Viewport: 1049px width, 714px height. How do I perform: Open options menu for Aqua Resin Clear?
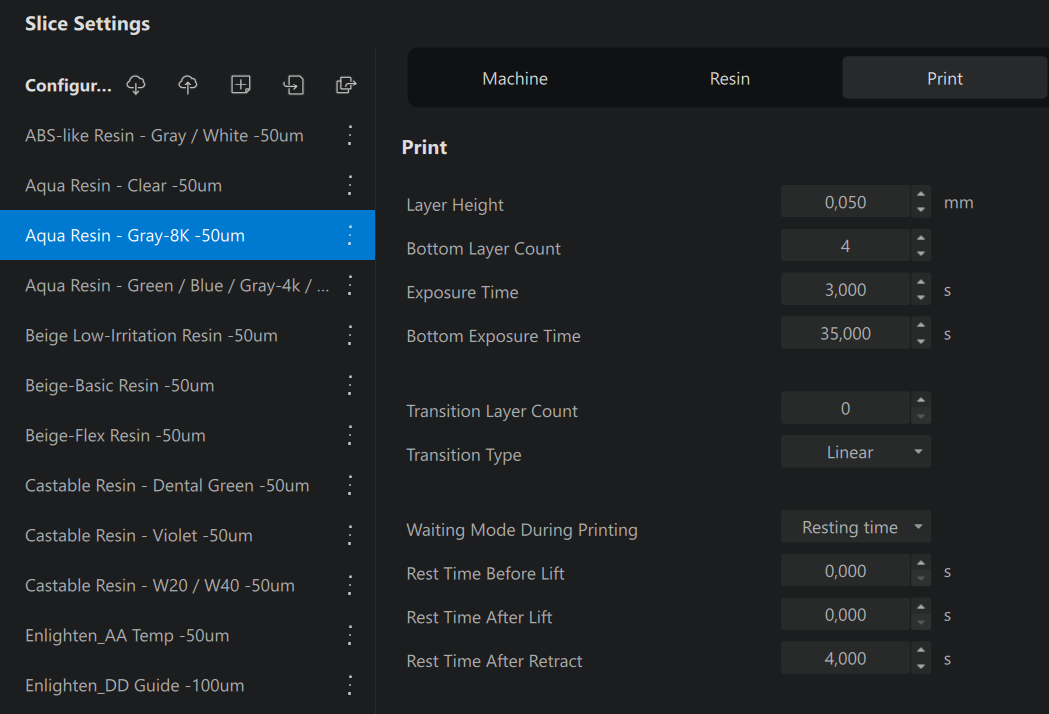click(x=350, y=185)
